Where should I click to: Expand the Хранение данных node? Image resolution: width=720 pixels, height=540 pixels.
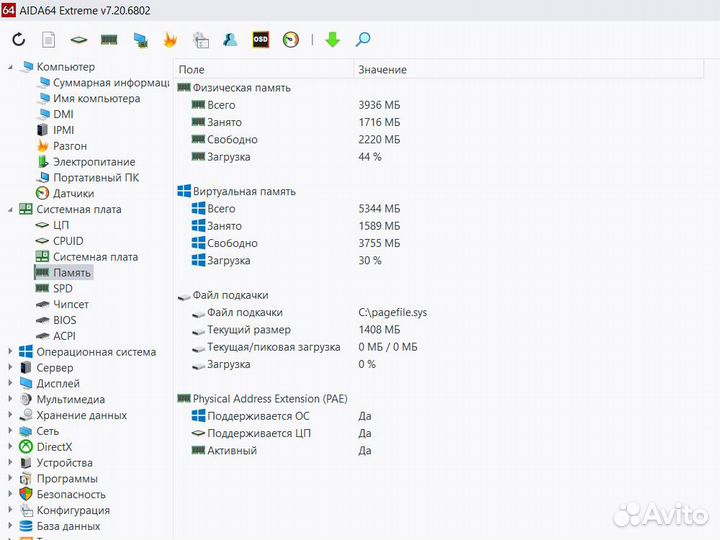click(x=10, y=415)
